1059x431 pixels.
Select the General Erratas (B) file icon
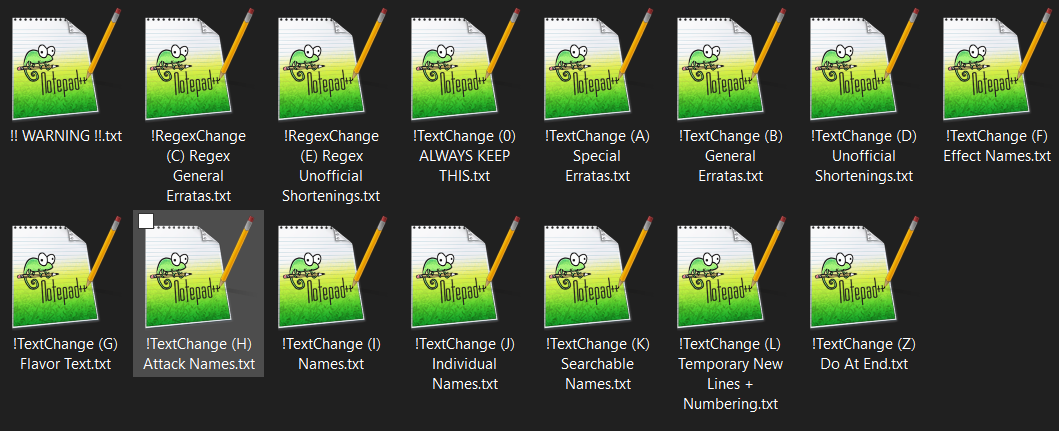[x=731, y=64]
